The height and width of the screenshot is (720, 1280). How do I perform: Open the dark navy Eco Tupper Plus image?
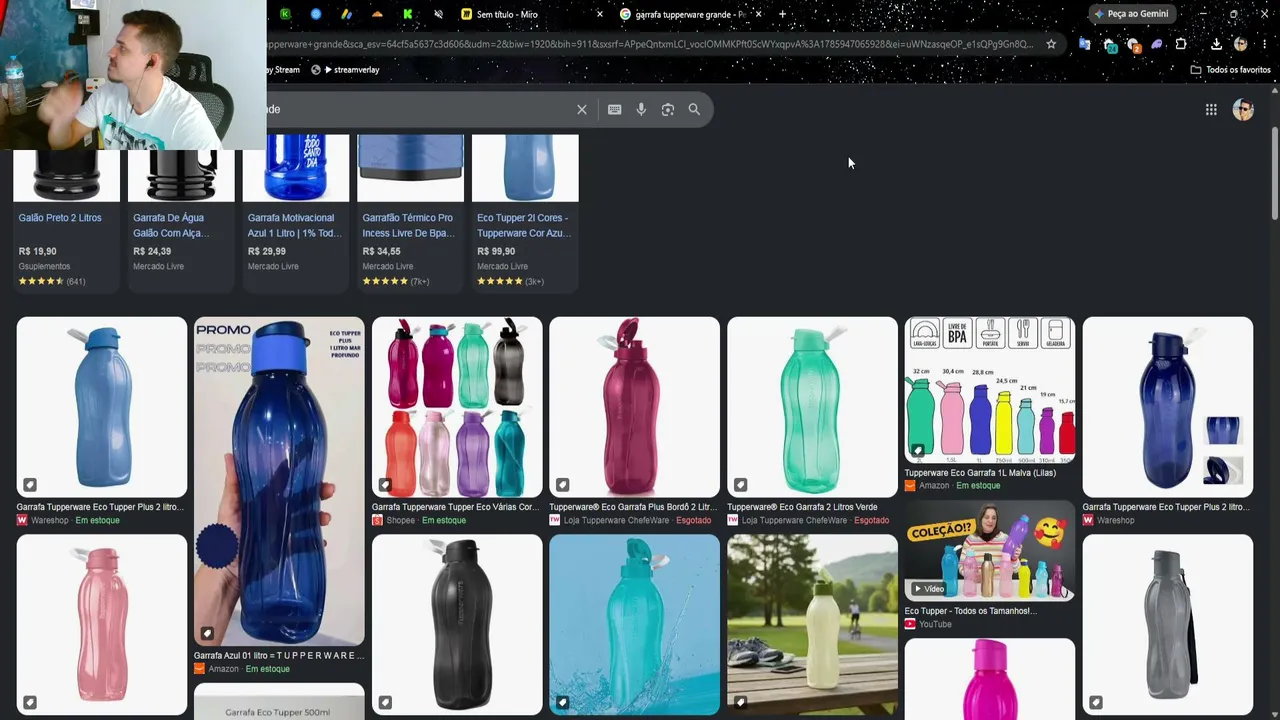(1167, 407)
